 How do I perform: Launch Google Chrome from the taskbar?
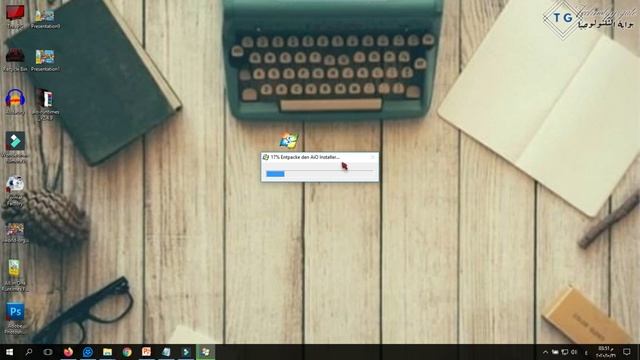[127, 352]
